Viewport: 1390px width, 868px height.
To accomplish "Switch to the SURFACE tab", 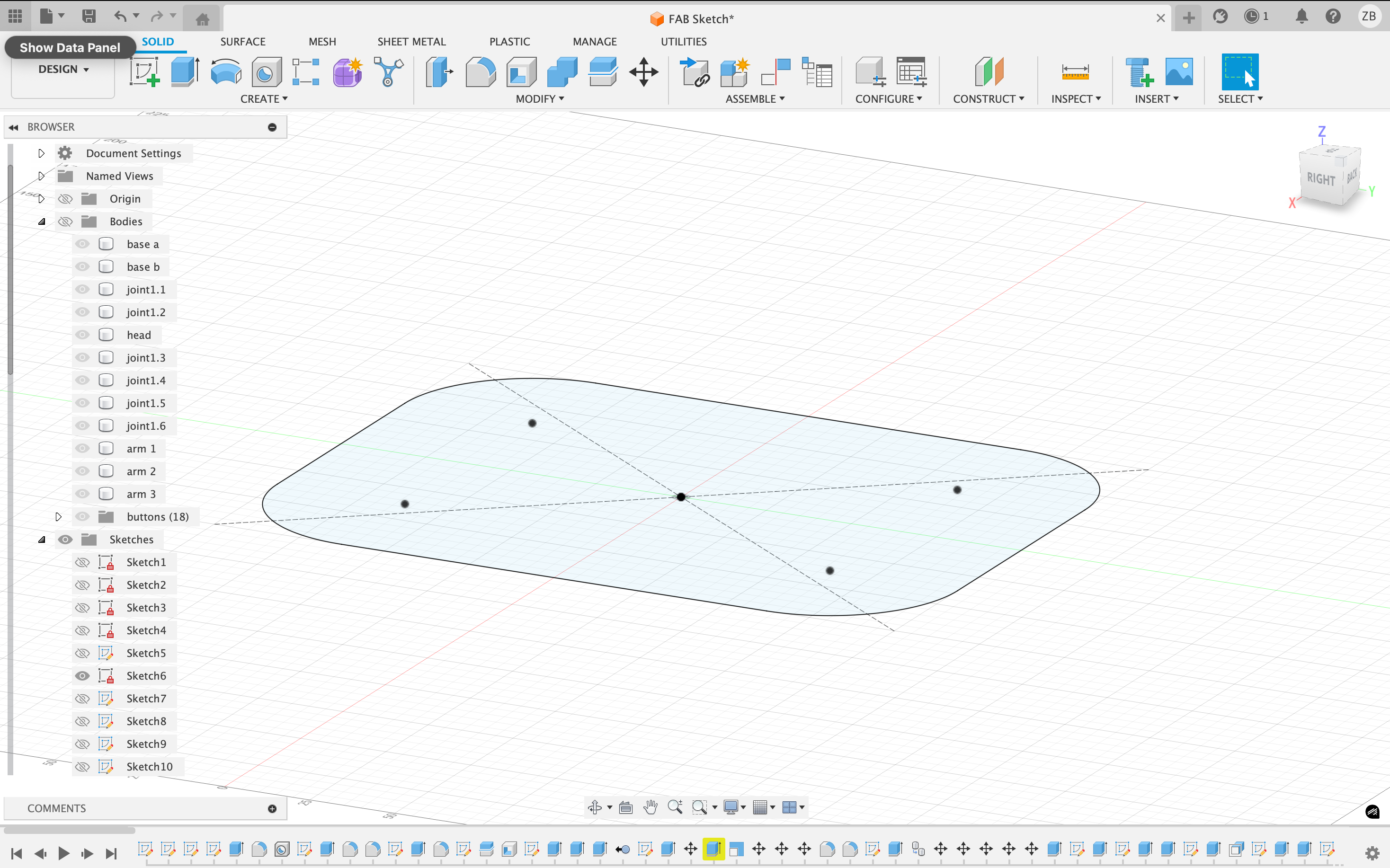I will click(242, 41).
